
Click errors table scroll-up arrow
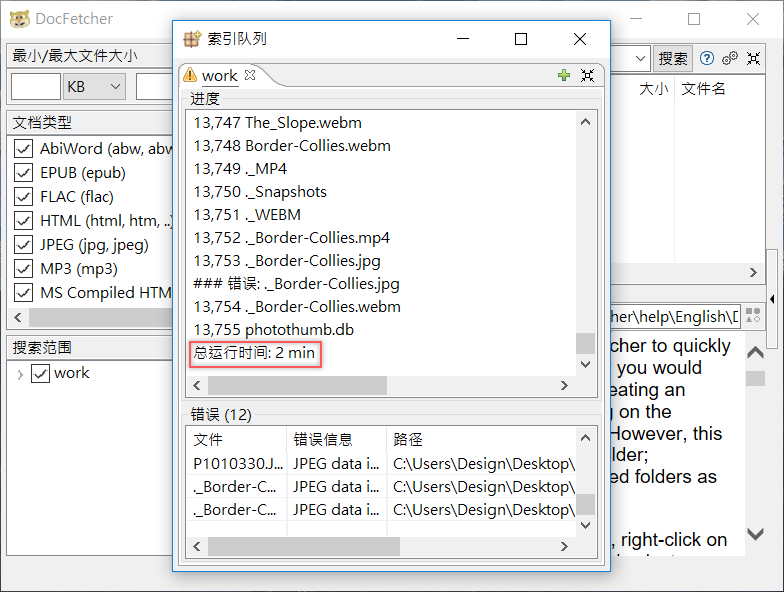(x=586, y=438)
